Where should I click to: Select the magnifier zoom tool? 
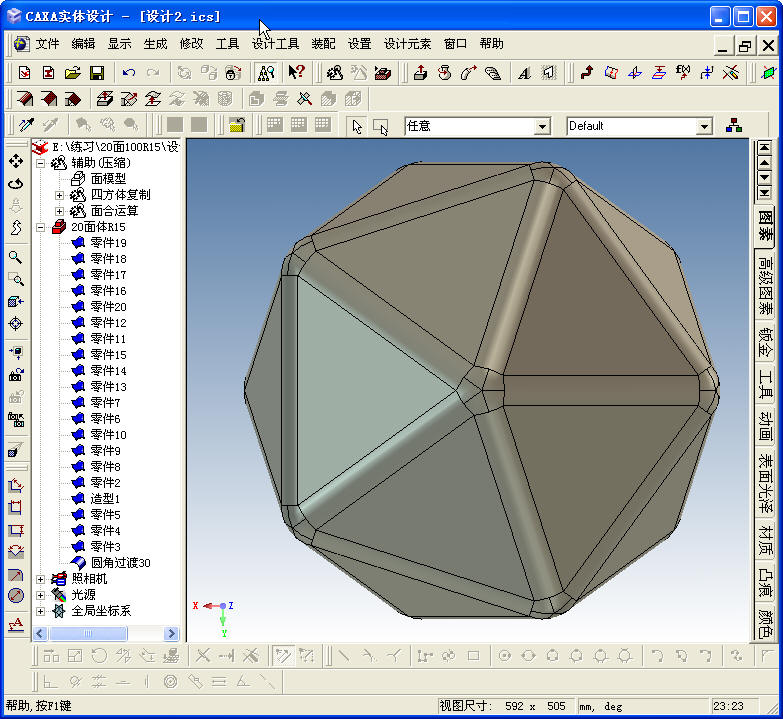15,257
